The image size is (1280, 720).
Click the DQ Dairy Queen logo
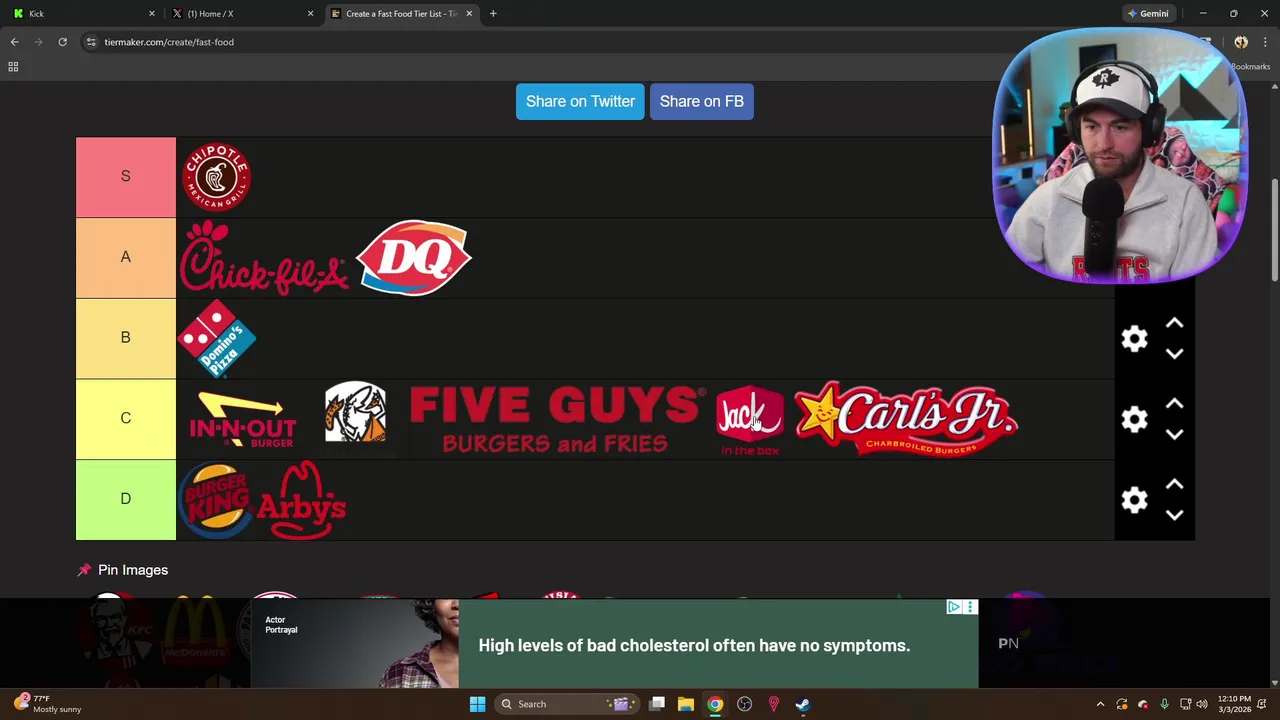click(x=413, y=258)
